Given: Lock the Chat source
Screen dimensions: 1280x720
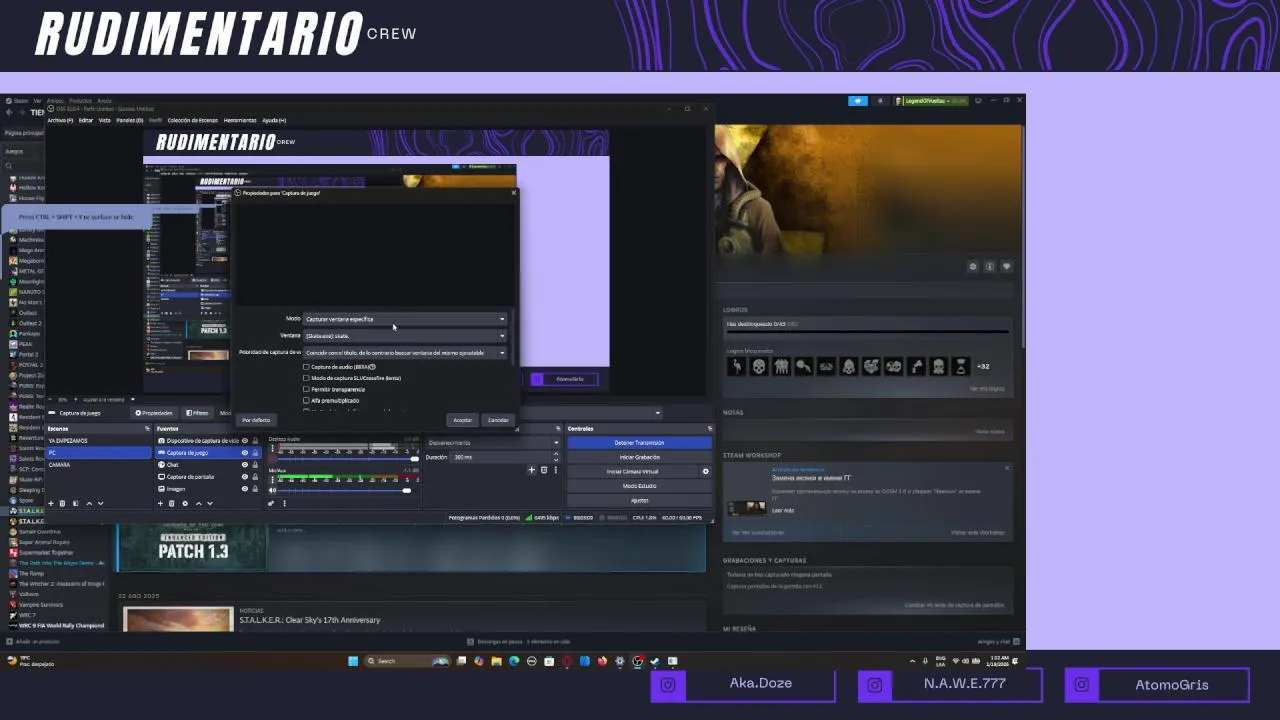Looking at the screenshot, I should (255, 465).
